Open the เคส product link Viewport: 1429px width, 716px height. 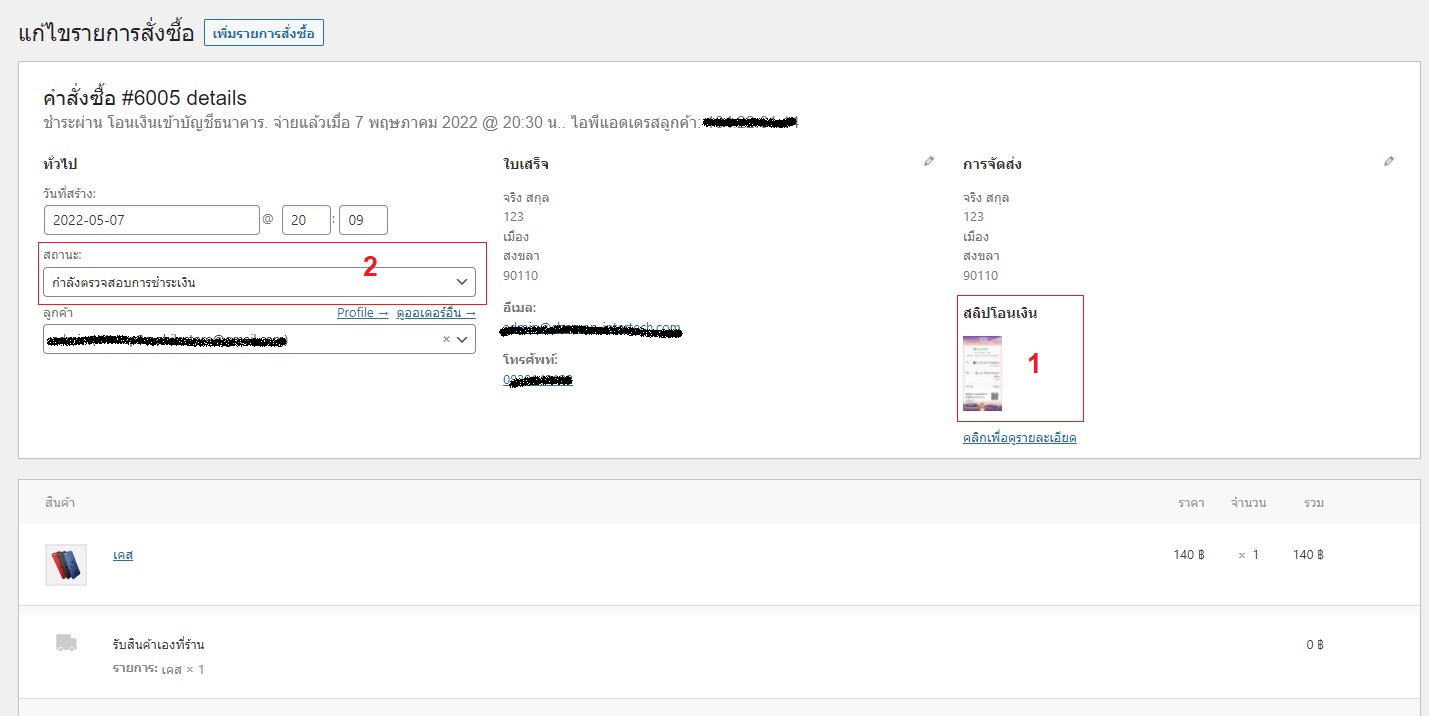point(123,555)
